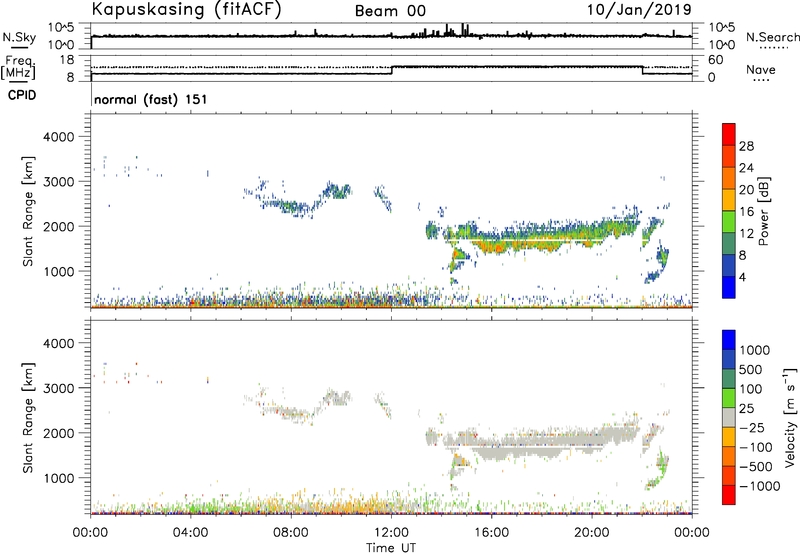Click the frequency trace step-up at 12:00
The width and height of the screenshot is (800, 554).
pyautogui.click(x=391, y=70)
